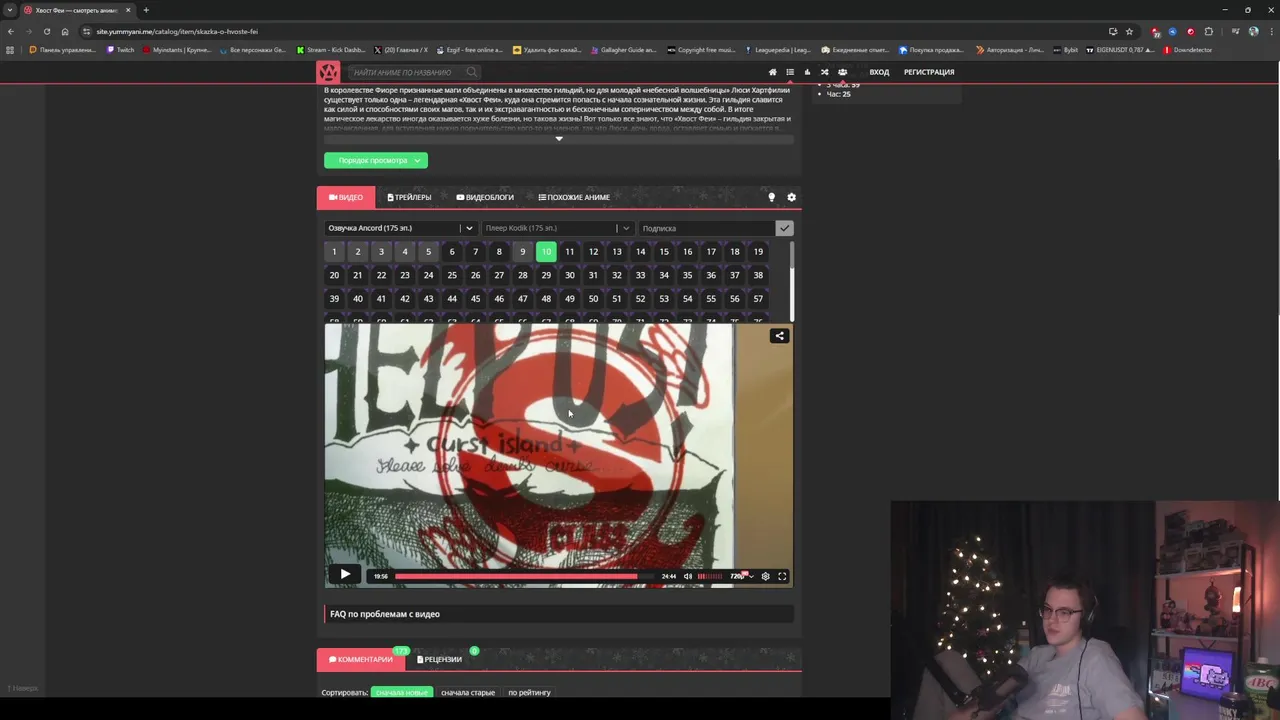Viewport: 1280px width, 720px height.
Task: Expand the truncated anime description
Action: (x=559, y=139)
